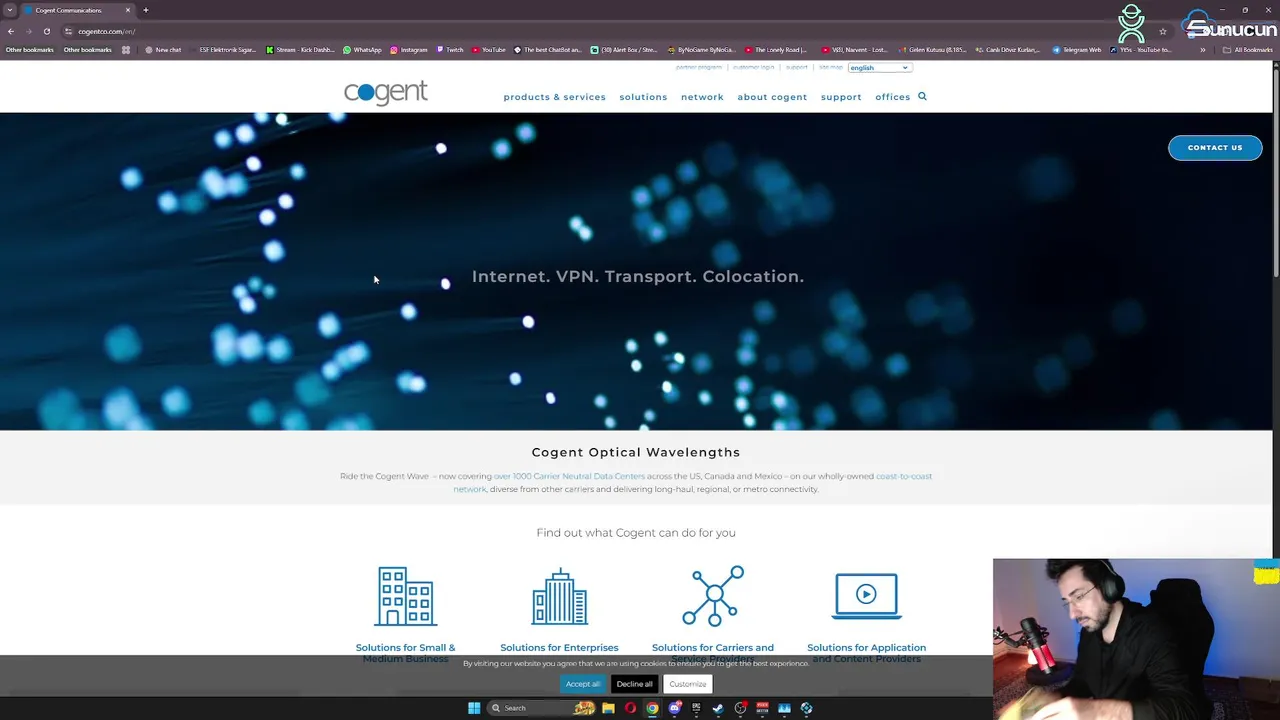The image size is (1280, 720).
Task: Open the YouTube bookmark
Action: 489,50
